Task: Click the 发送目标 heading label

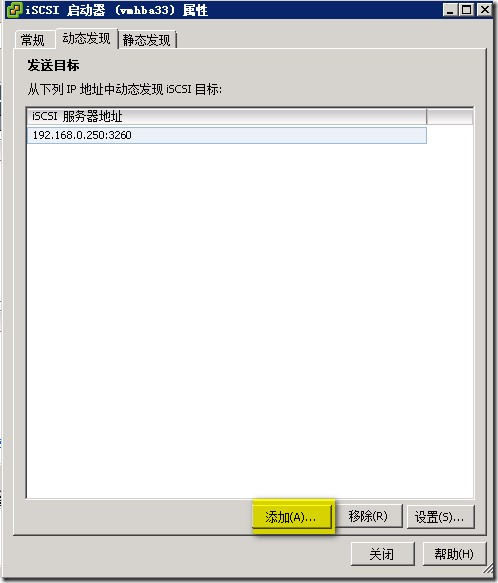Action: click(x=53, y=65)
